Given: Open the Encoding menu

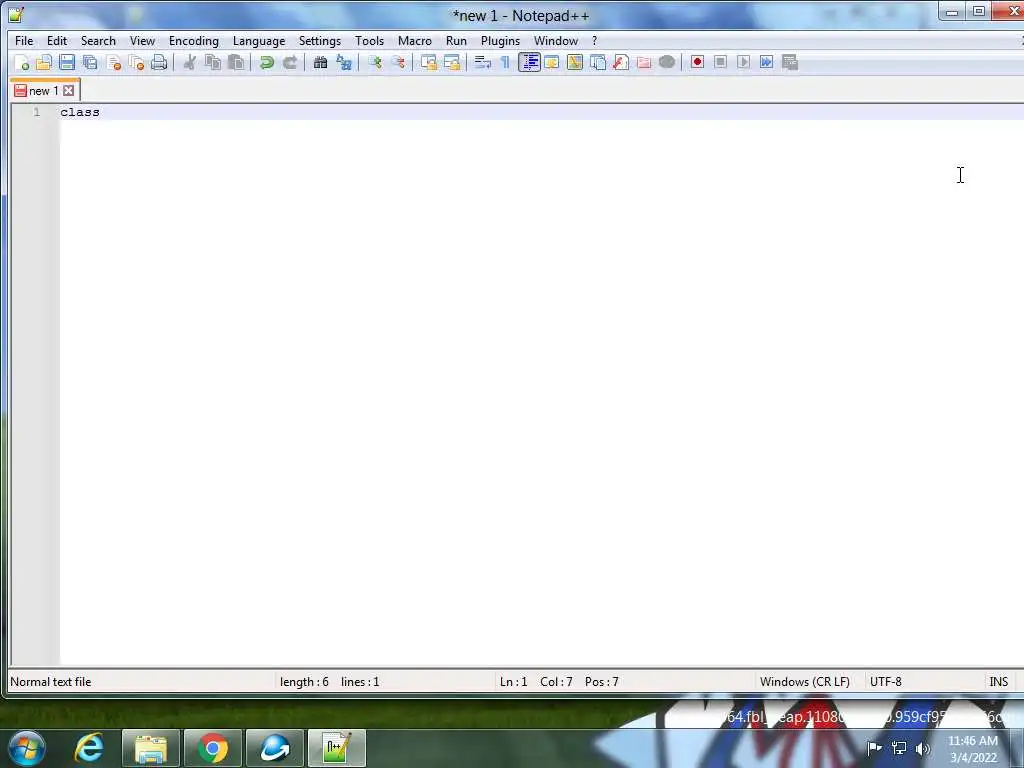Looking at the screenshot, I should (194, 40).
